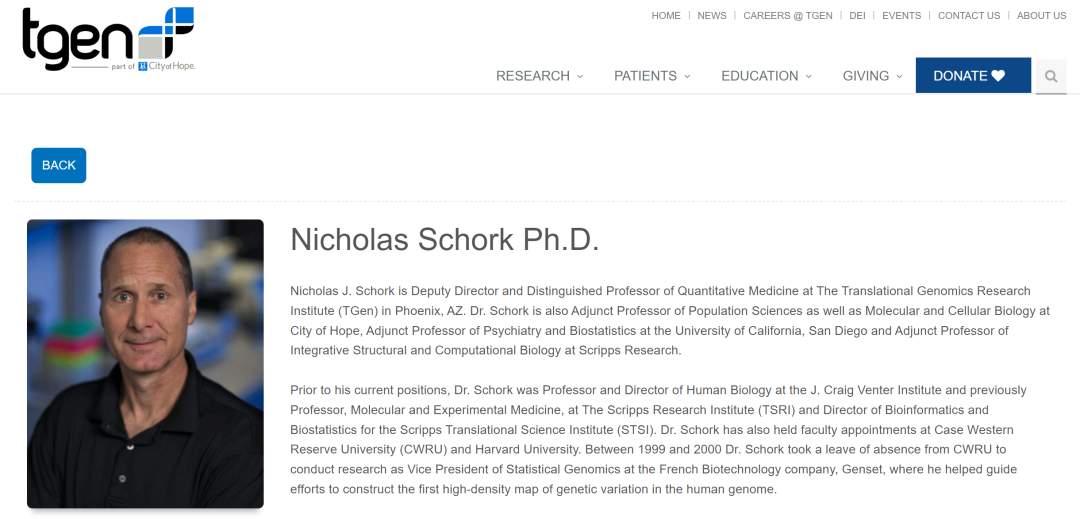The width and height of the screenshot is (1080, 519).
Task: Click the Nicholas Schork Ph.D. heading
Action: pos(444,240)
